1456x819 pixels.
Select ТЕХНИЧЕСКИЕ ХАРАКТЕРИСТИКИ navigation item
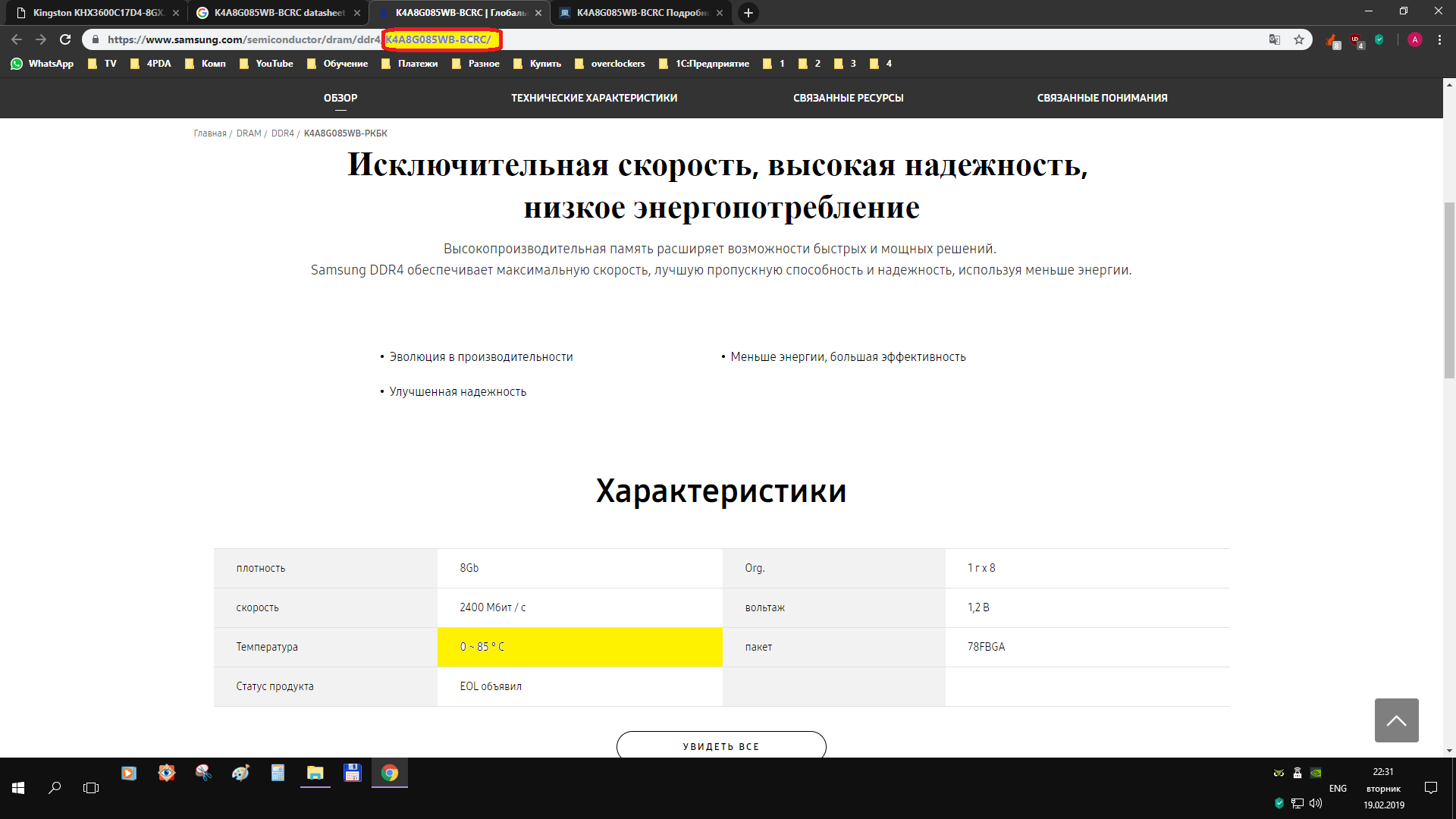(594, 98)
